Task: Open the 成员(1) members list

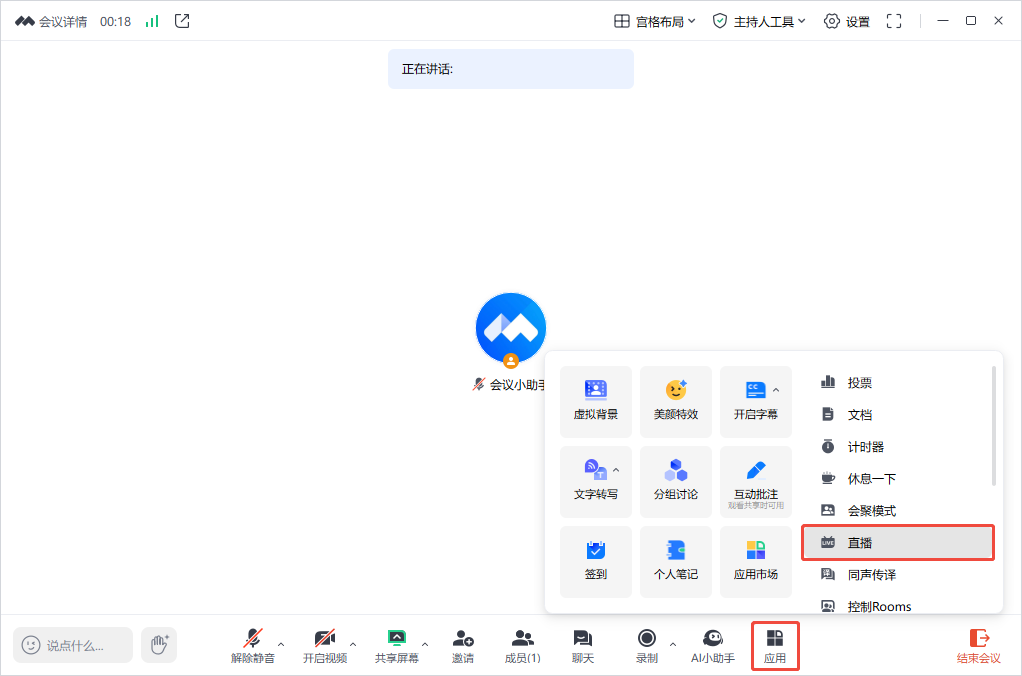Action: point(523,646)
